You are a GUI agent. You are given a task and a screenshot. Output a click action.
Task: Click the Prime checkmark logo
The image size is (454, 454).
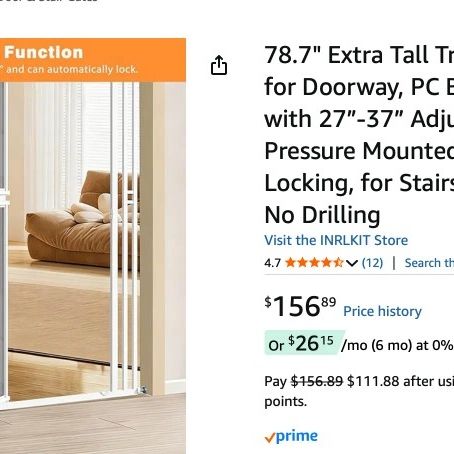tap(291, 436)
